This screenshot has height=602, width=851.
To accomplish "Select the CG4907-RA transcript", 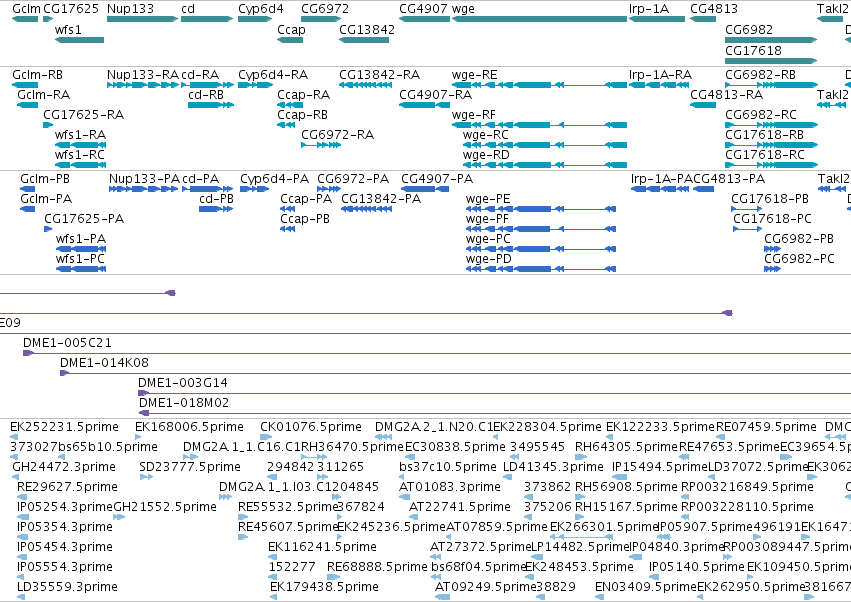I will click(424, 105).
